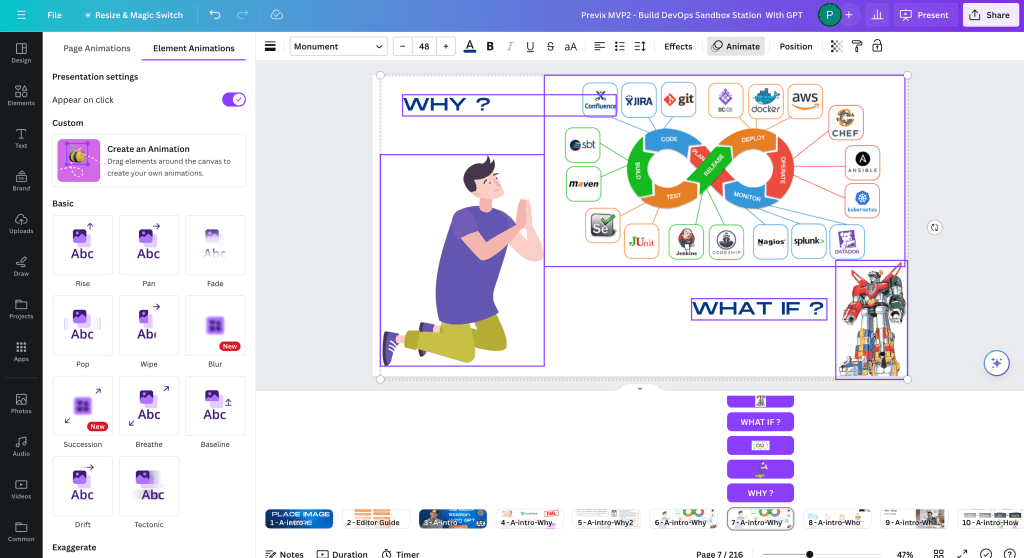Toggle underline formatting
Image resolution: width=1024 pixels, height=558 pixels.
530,46
